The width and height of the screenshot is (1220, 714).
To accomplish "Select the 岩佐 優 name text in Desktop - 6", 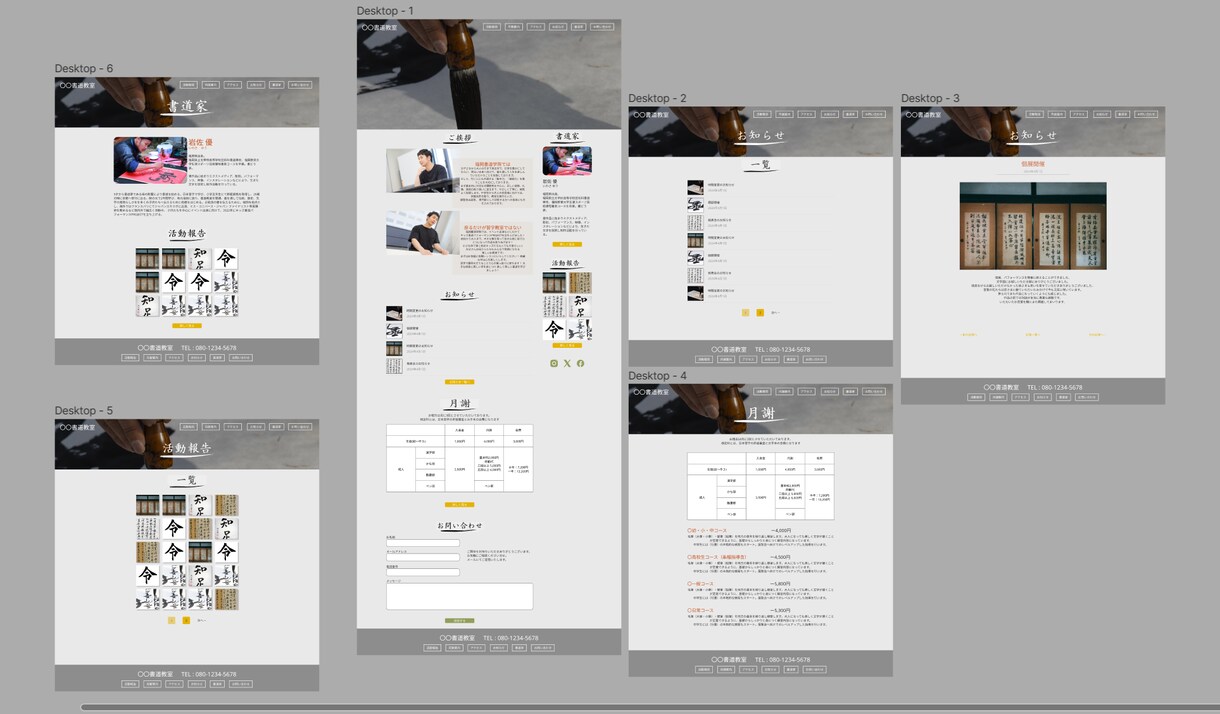I will click(201, 143).
